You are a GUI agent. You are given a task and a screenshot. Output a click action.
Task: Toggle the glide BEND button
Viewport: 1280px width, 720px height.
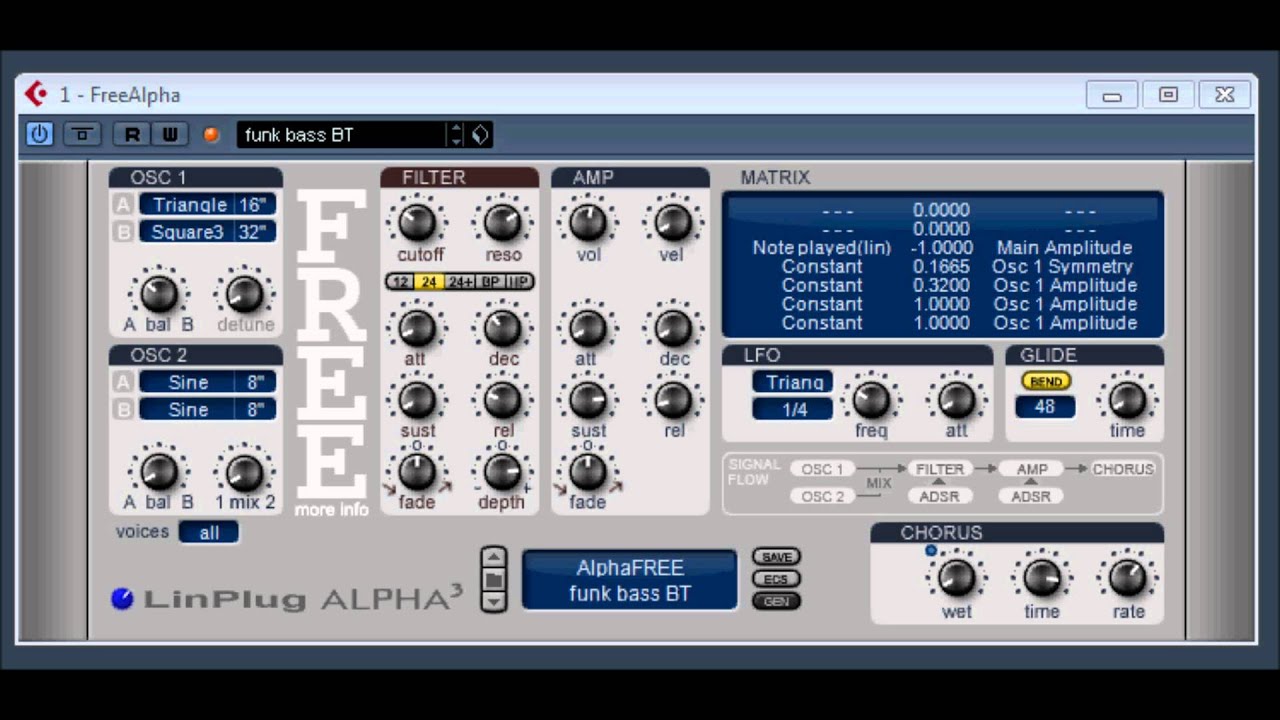pyautogui.click(x=1046, y=382)
